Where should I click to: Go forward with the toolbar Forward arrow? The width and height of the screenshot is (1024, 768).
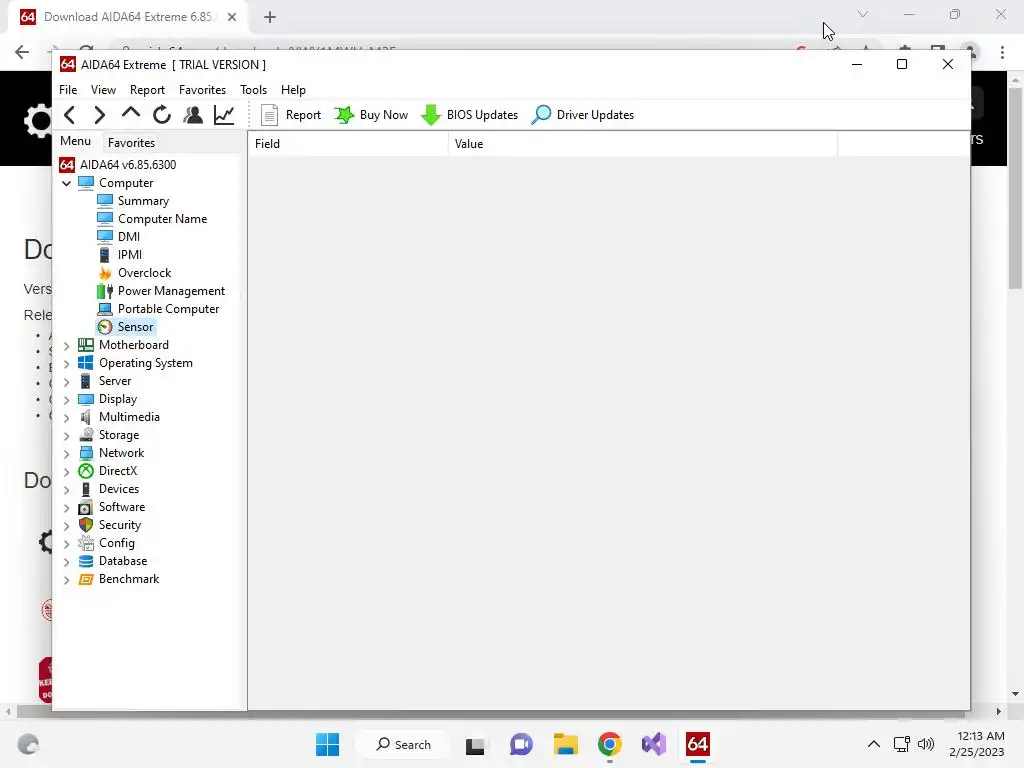[99, 115]
